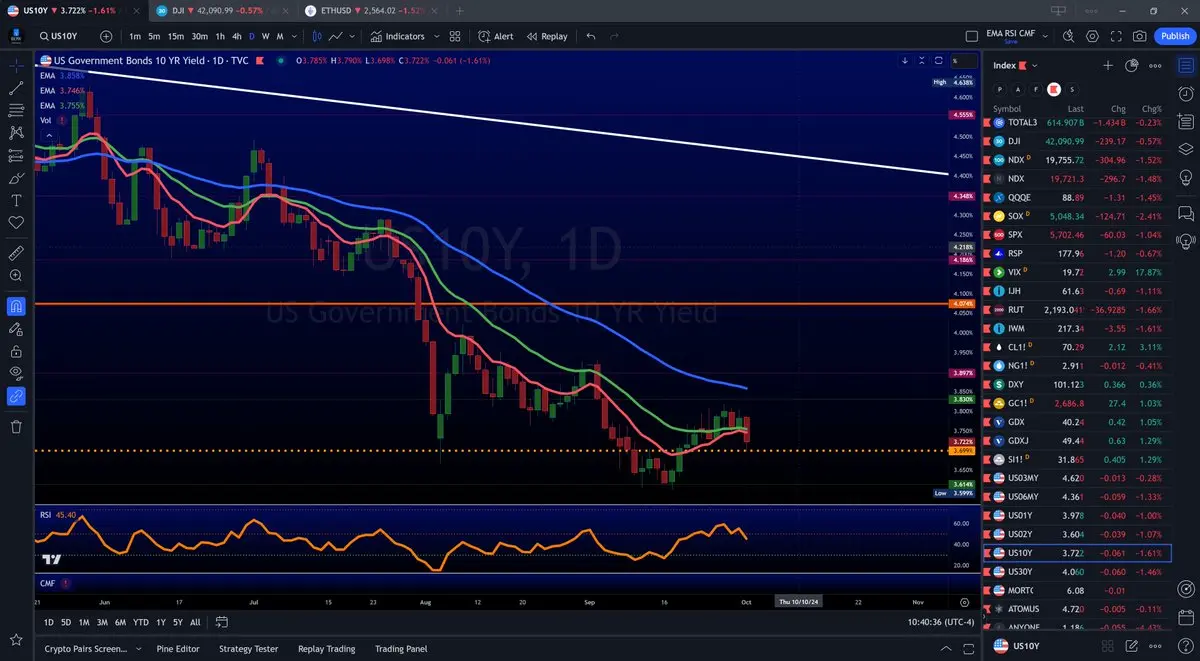1200x661 pixels.
Task: Open the Trading Panel tab
Action: pos(401,649)
